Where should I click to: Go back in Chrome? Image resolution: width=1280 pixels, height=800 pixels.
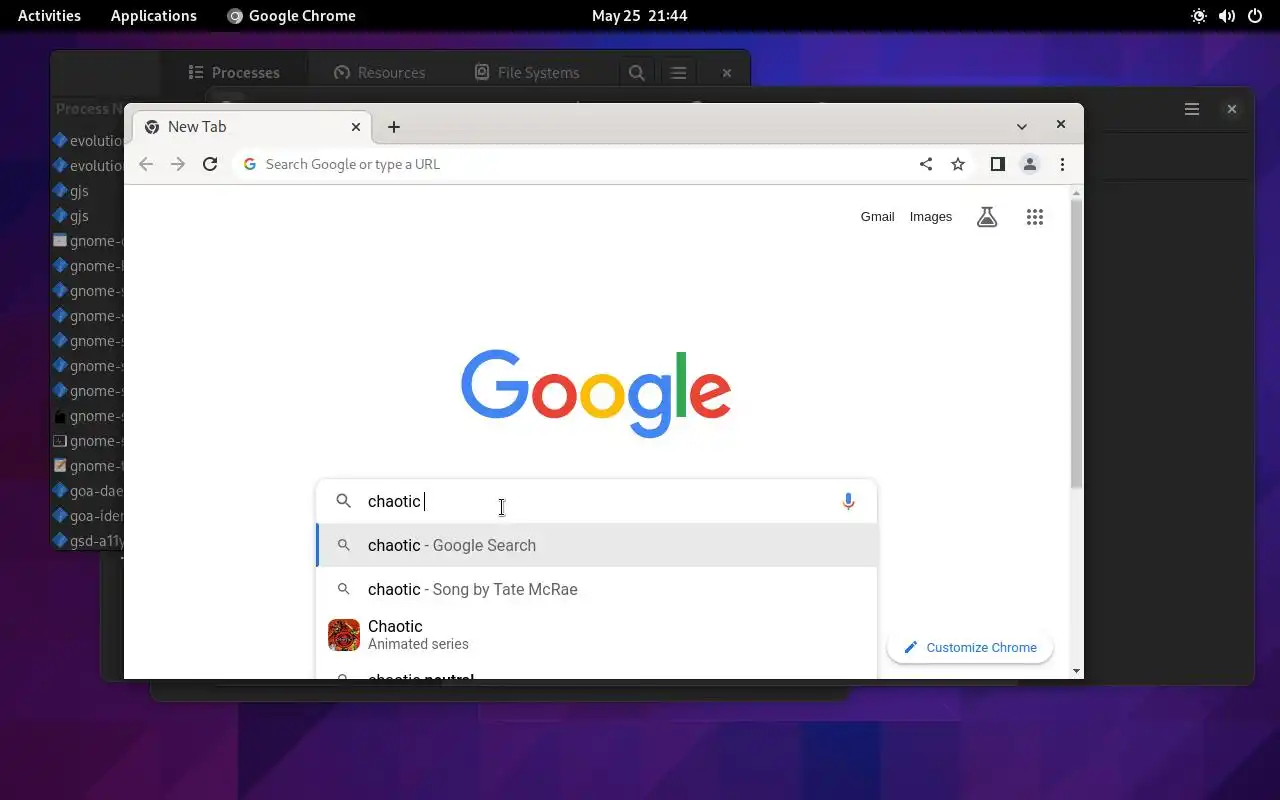[146, 164]
